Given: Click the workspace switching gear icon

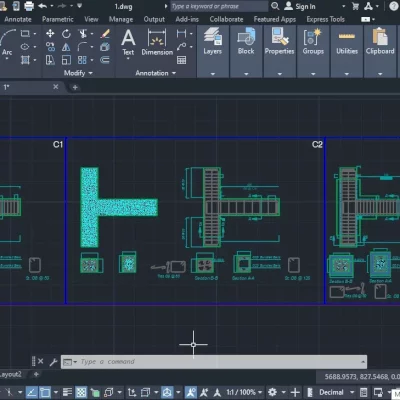Looking at the screenshot, I should [x=272, y=392].
